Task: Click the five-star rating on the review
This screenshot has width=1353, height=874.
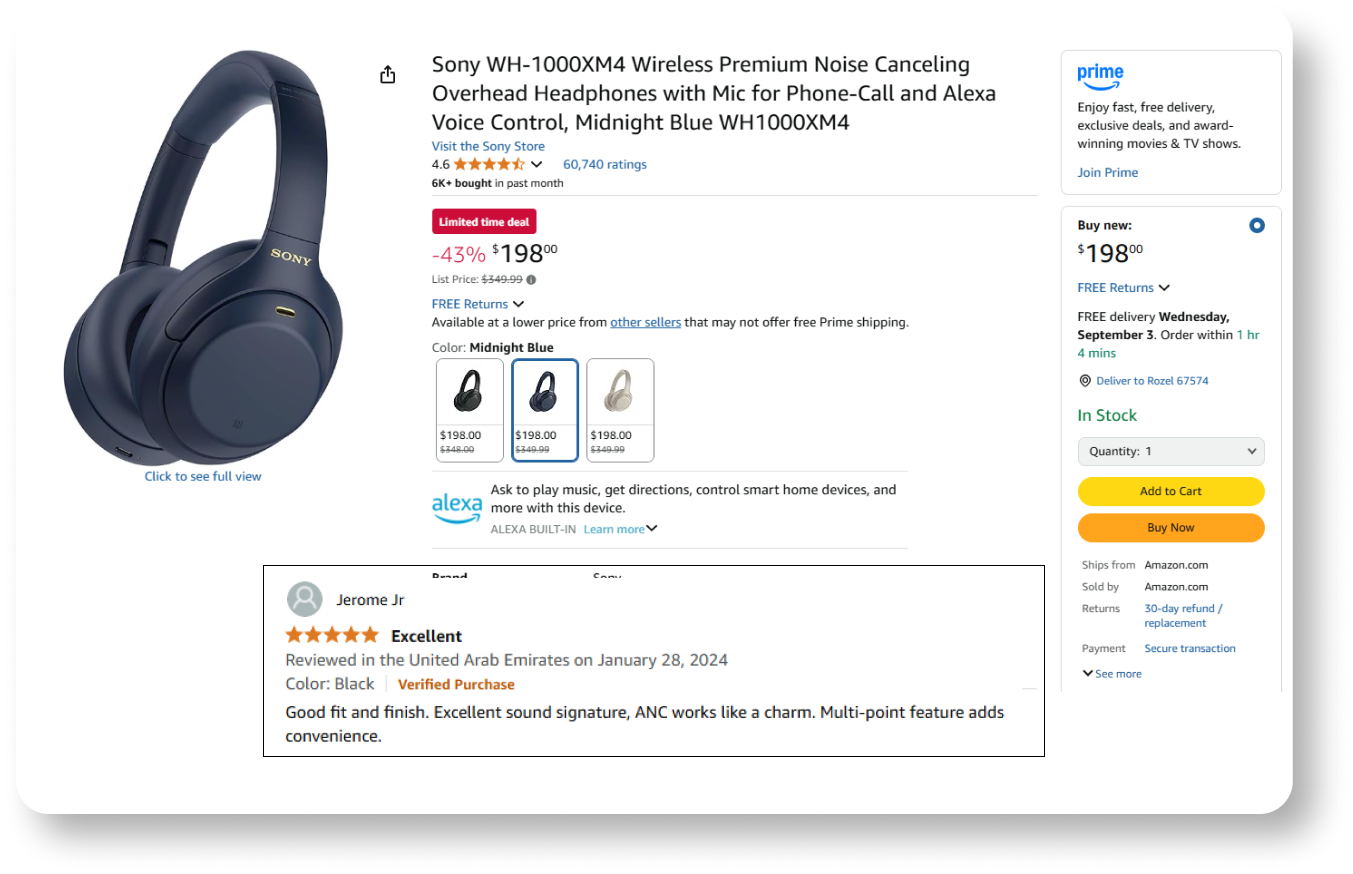Action: coord(332,635)
